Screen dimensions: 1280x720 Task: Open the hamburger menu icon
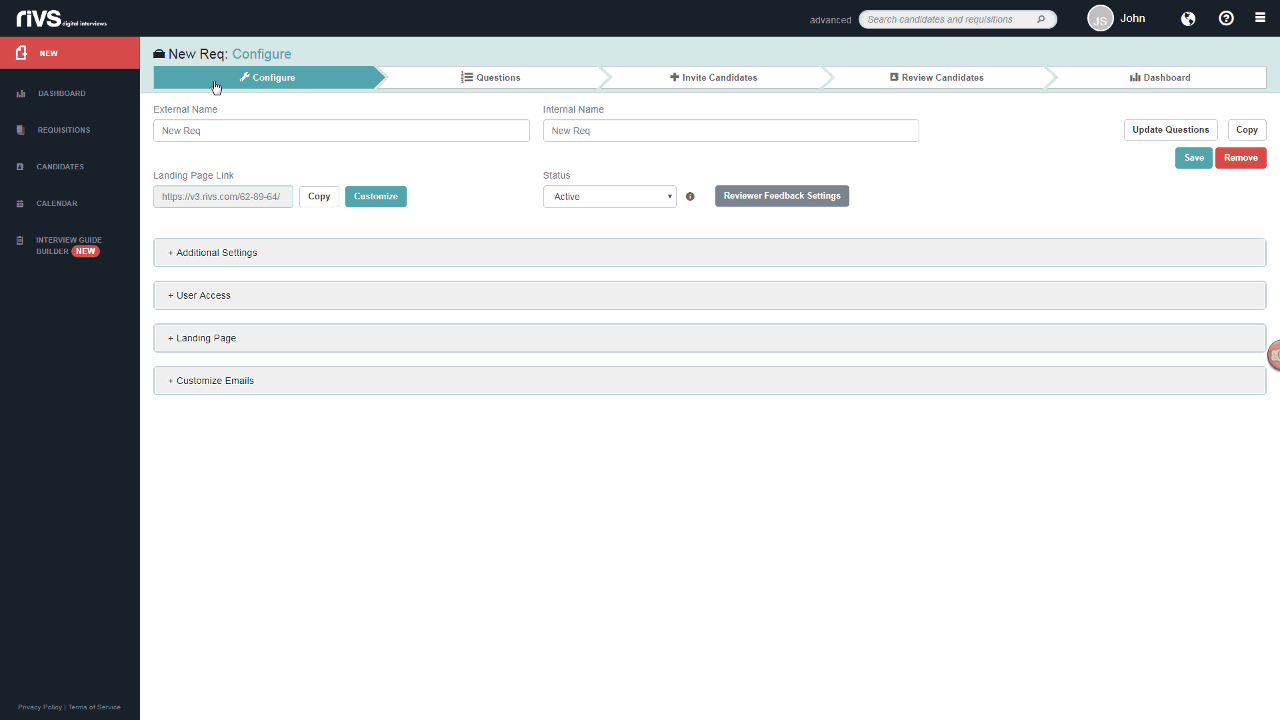coord(1260,18)
